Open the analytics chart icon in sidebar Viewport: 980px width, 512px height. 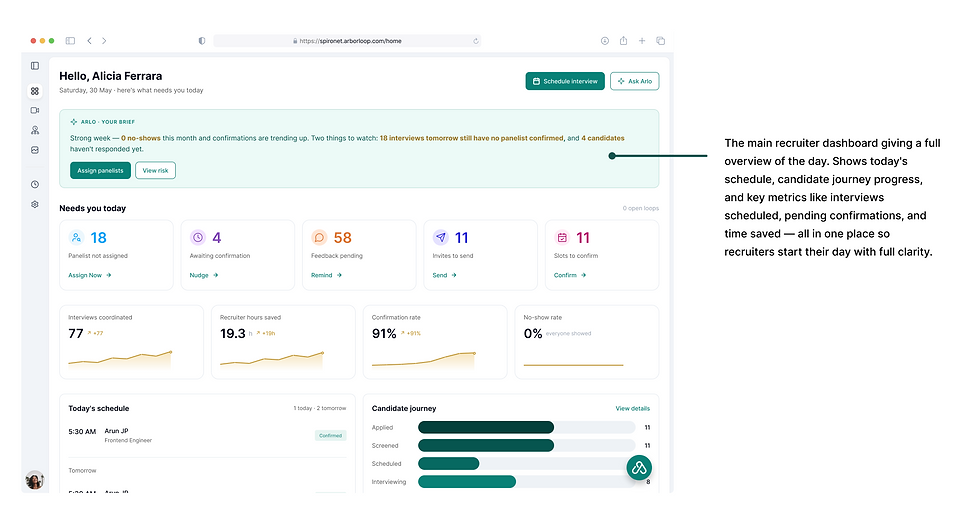click(x=35, y=150)
